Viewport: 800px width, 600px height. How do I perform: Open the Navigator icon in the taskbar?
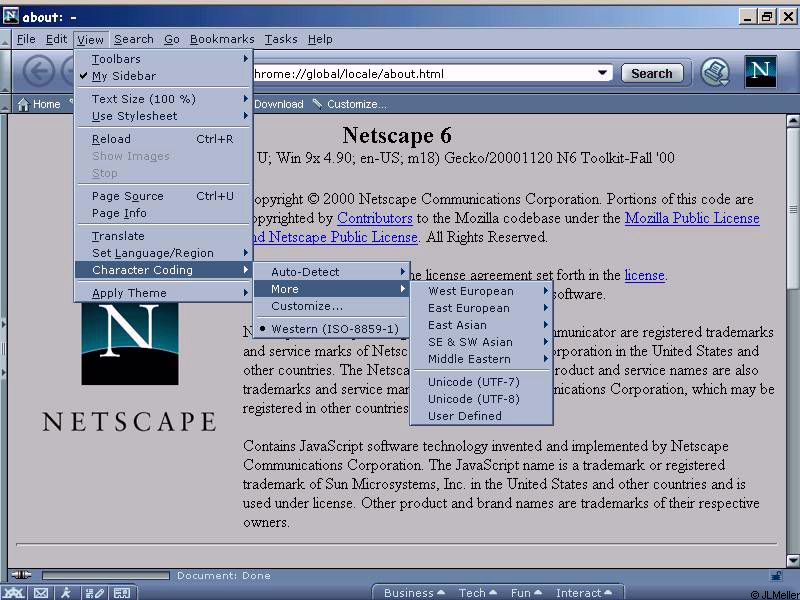point(13,593)
